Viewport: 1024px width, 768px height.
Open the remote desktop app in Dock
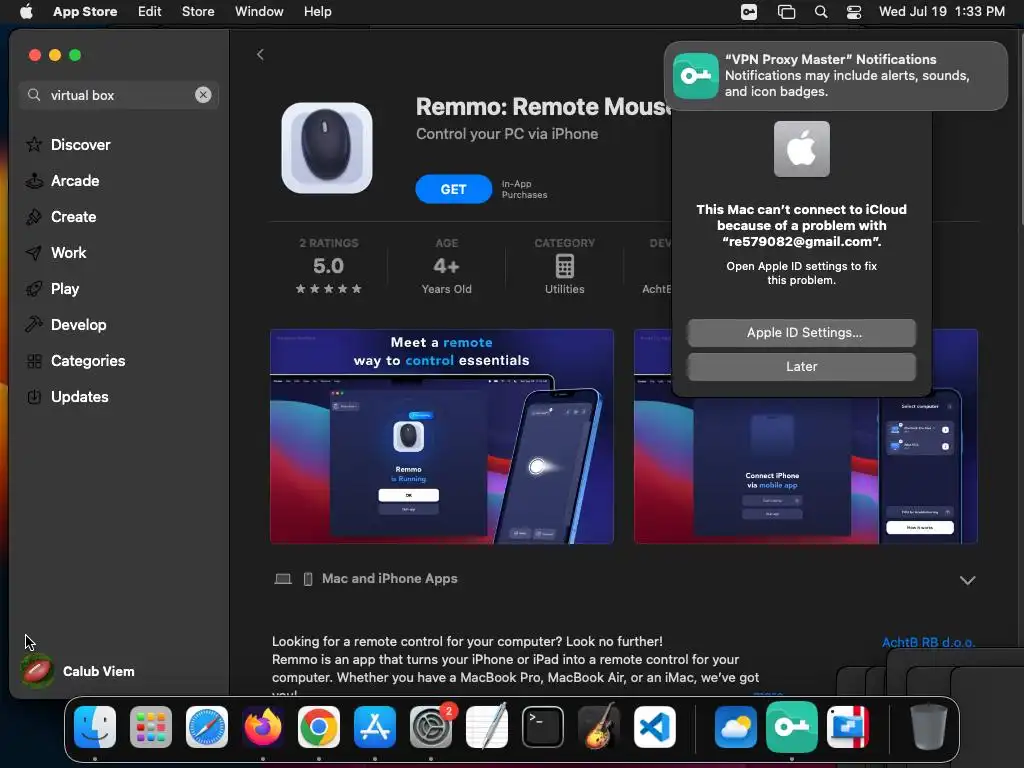pos(848,727)
